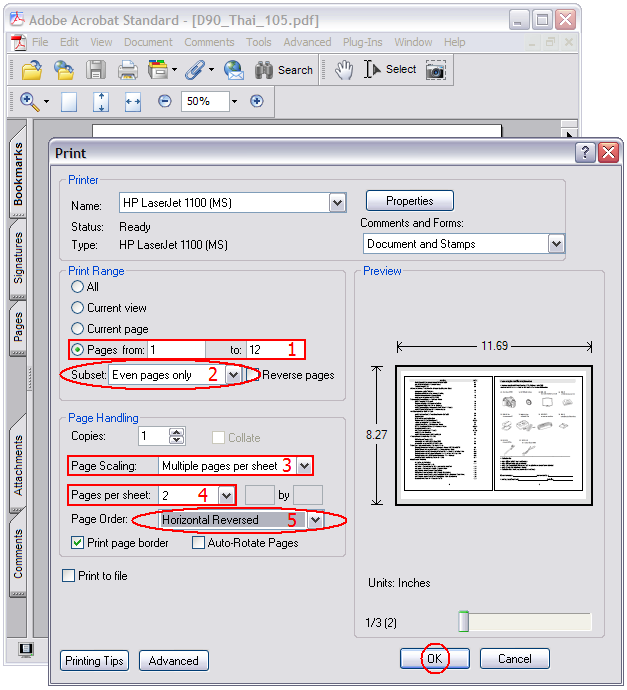Open the Signatures side tab

18,259
